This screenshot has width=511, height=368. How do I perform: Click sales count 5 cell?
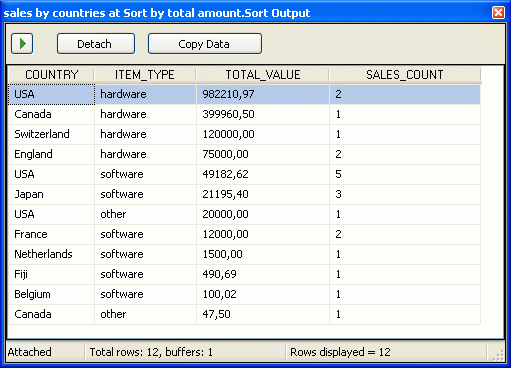coord(405,174)
